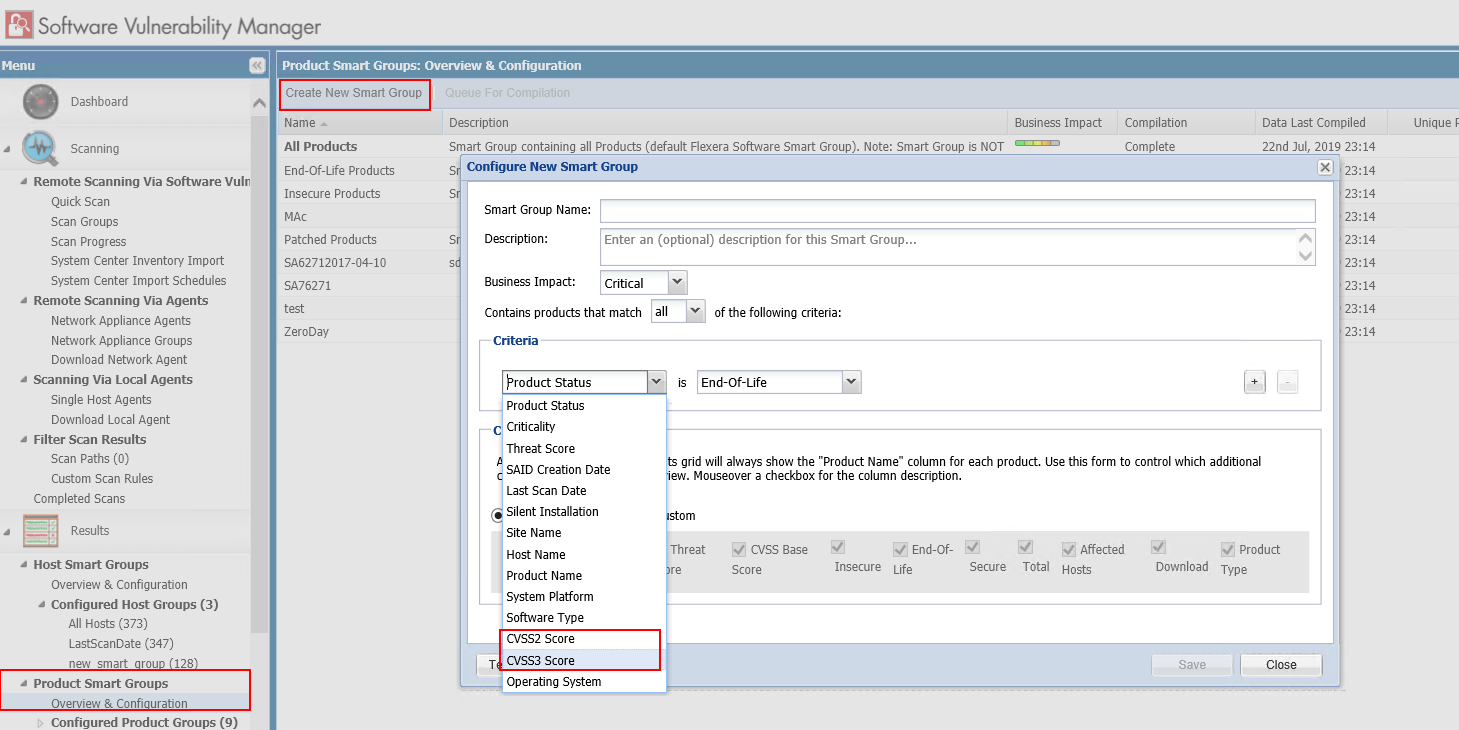Click the Compilation column header
Viewport: 1459px width, 730px height.
pos(1186,123)
